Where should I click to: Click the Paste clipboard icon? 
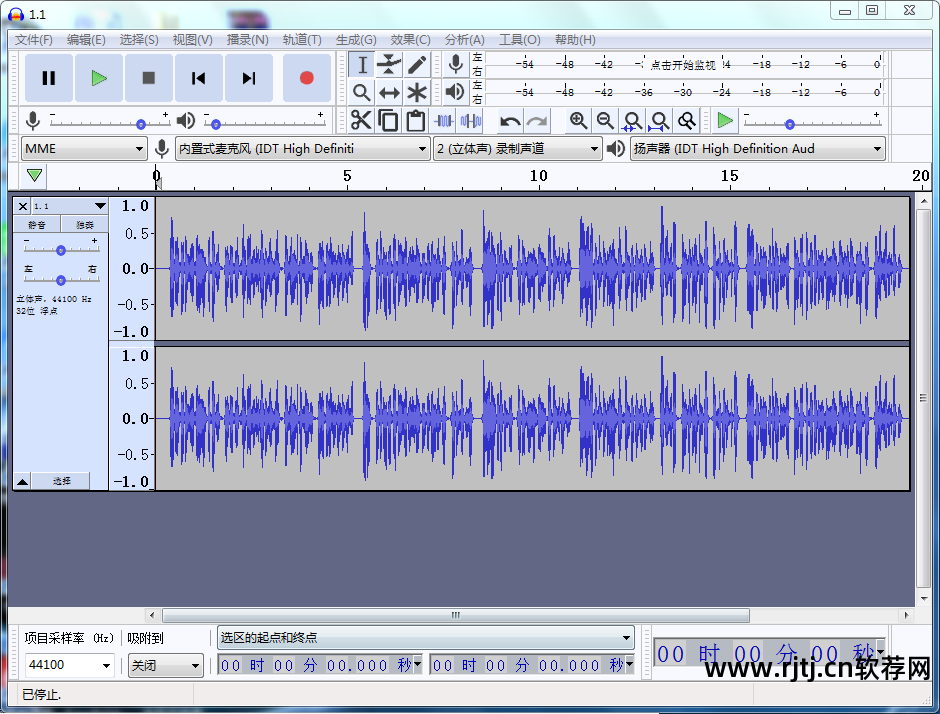(x=416, y=121)
